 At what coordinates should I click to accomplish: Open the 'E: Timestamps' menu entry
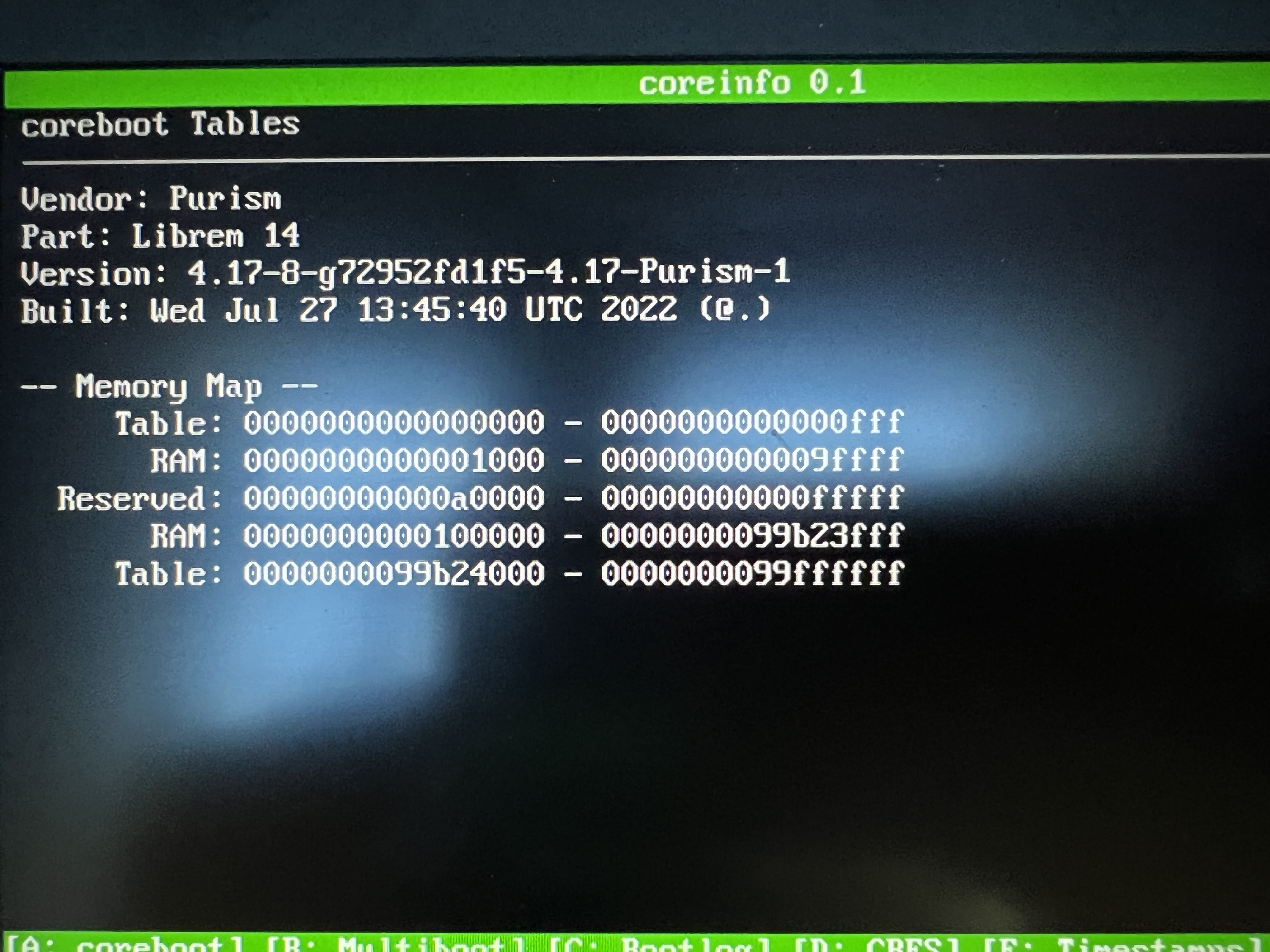[x=1124, y=944]
